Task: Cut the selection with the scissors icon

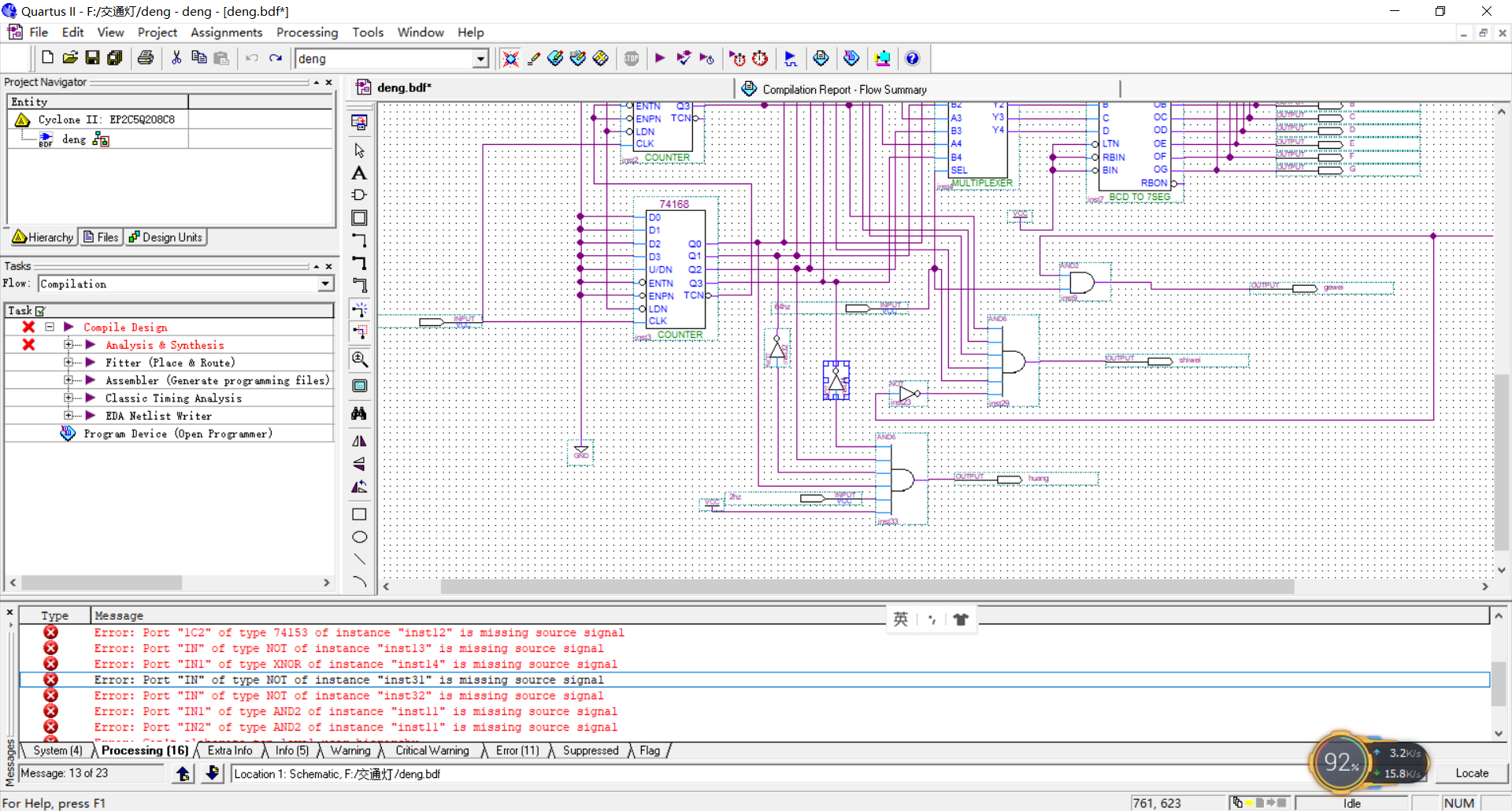Action: tap(176, 57)
